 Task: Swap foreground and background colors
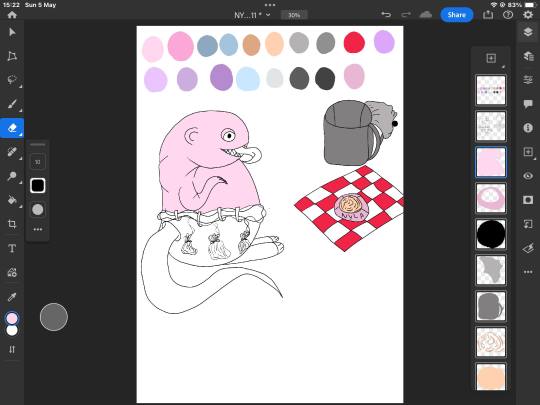click(12, 350)
